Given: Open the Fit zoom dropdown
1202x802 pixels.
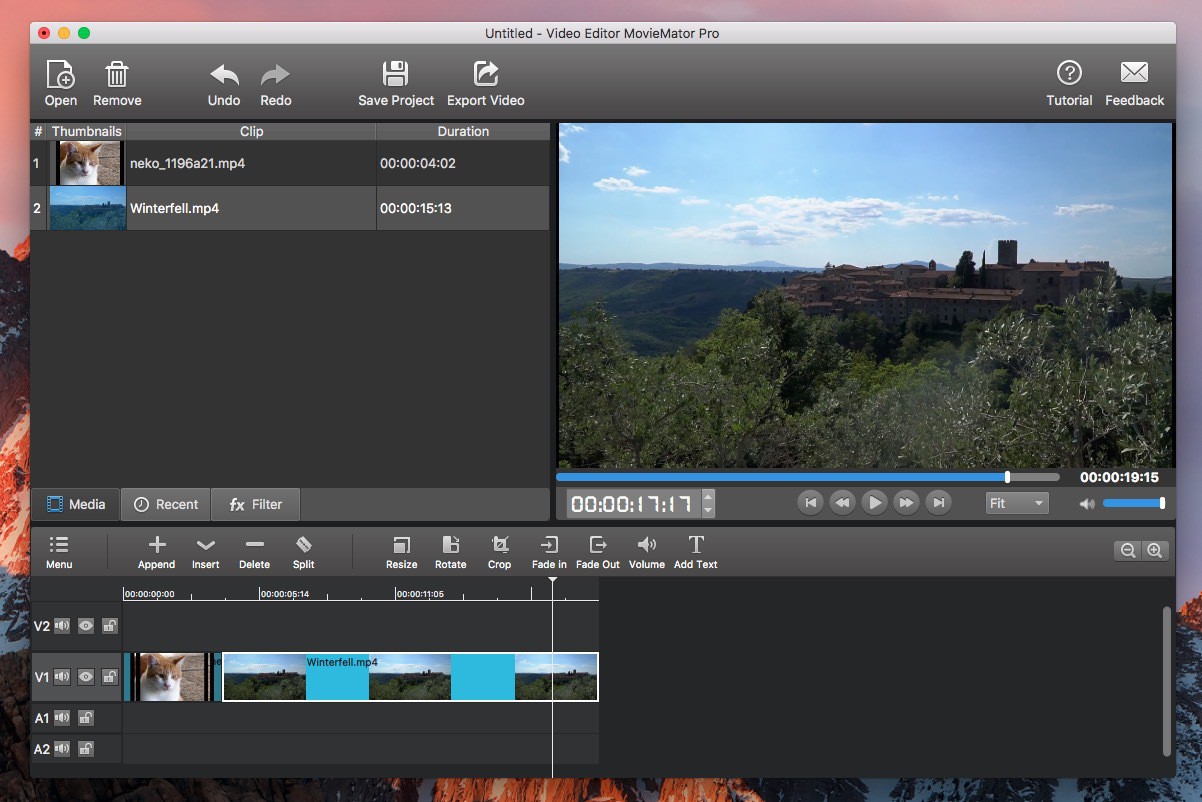Looking at the screenshot, I should pos(1016,503).
